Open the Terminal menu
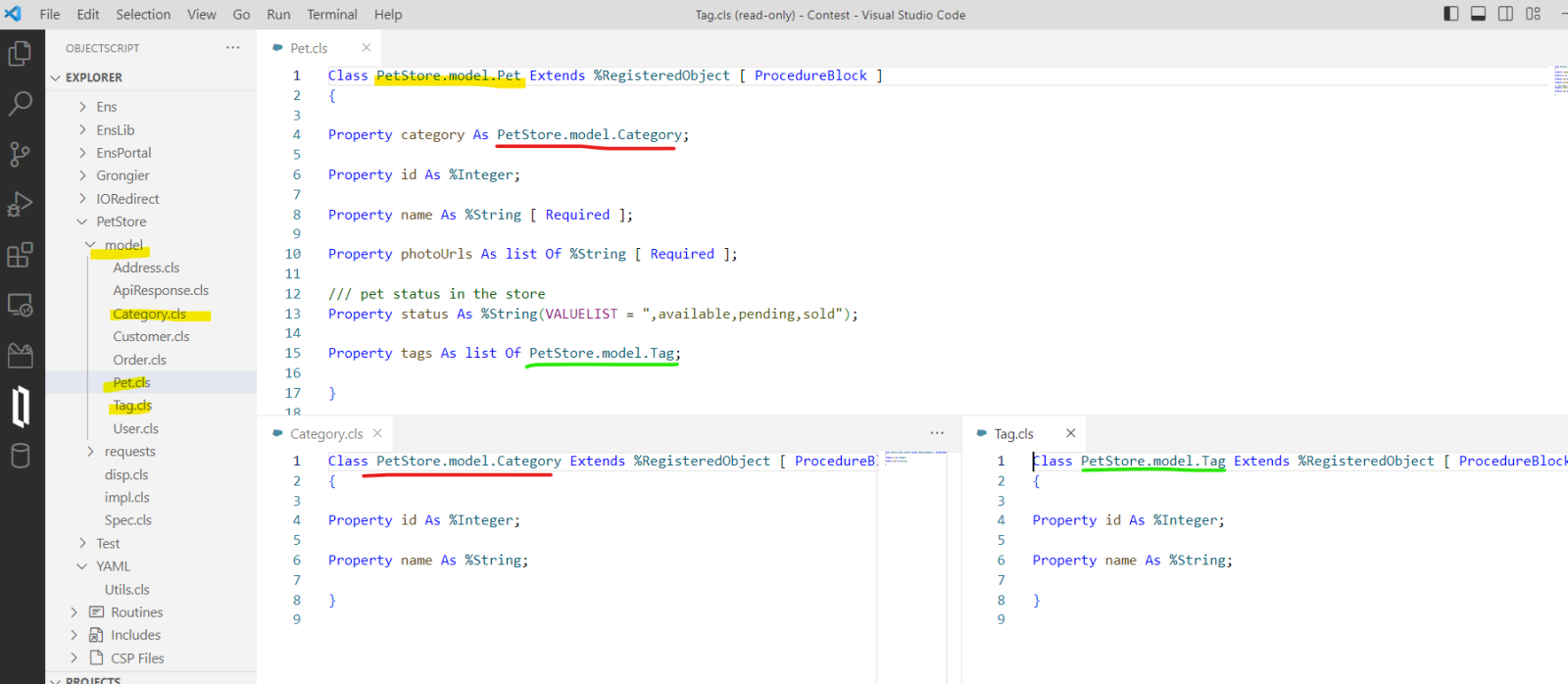 [331, 15]
